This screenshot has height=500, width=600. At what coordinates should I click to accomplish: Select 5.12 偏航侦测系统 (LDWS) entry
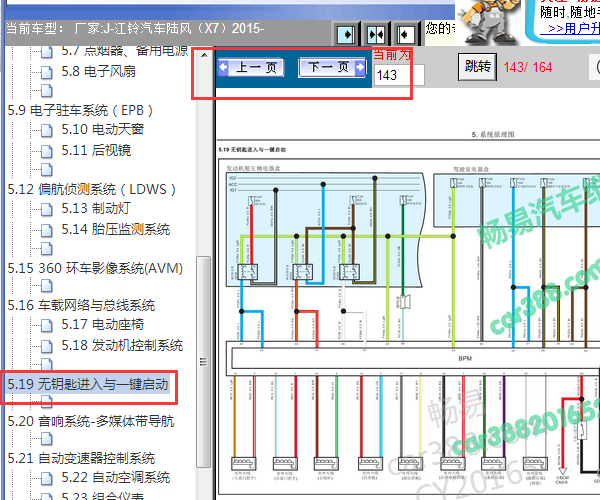point(91,189)
